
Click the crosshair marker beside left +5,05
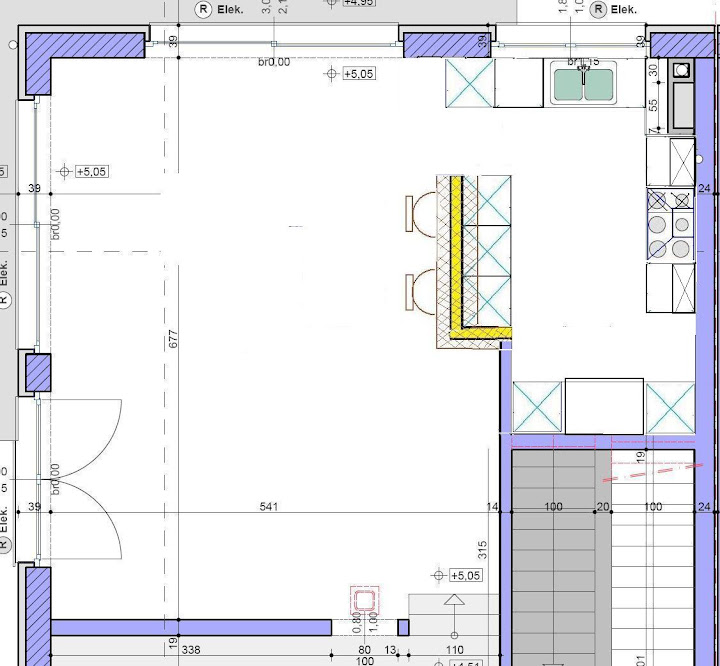click(x=64, y=171)
